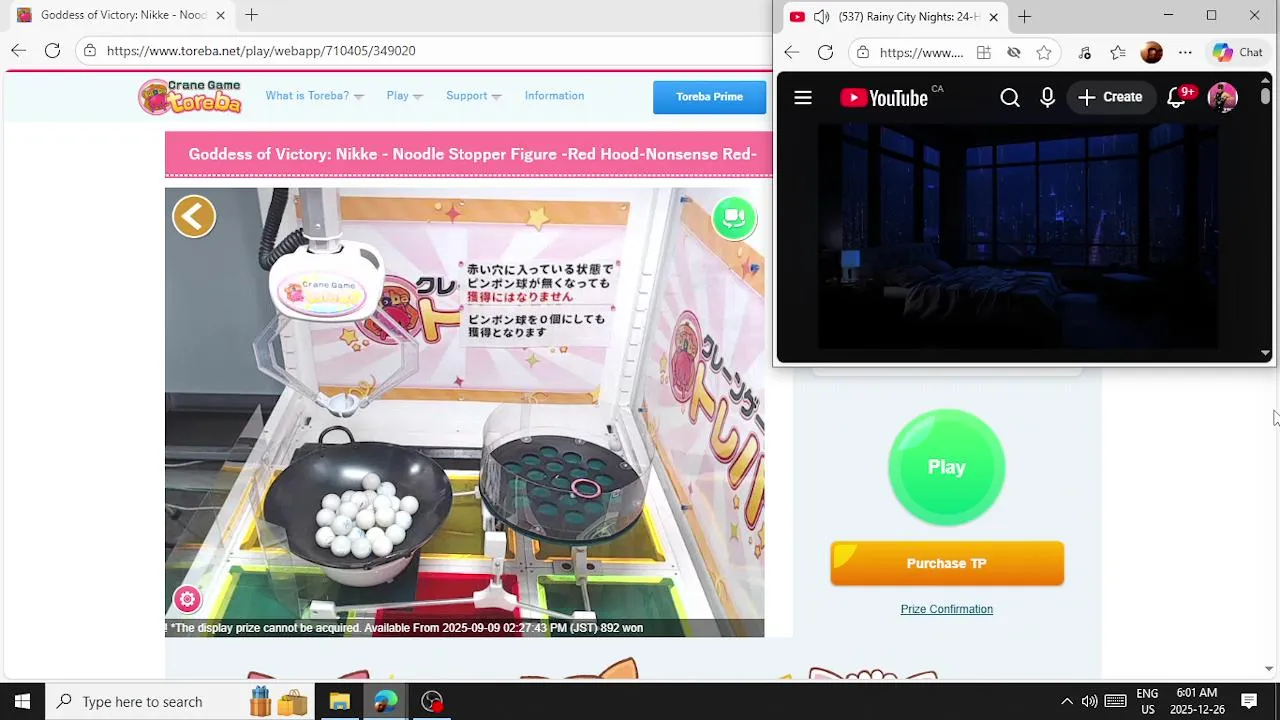Click back arrow in YouTube browser window
Viewport: 1280px width, 720px height.
[x=791, y=52]
